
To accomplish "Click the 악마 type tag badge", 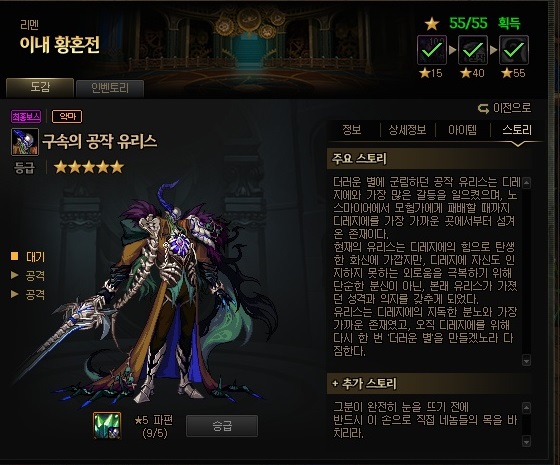I will pos(67,116).
